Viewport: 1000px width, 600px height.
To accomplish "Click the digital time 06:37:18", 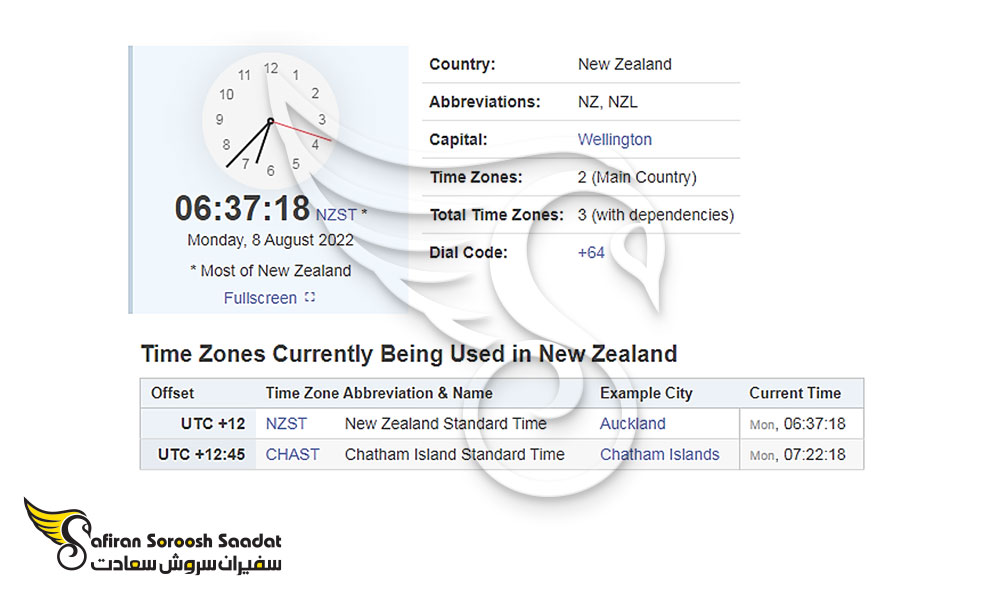I will click(242, 209).
